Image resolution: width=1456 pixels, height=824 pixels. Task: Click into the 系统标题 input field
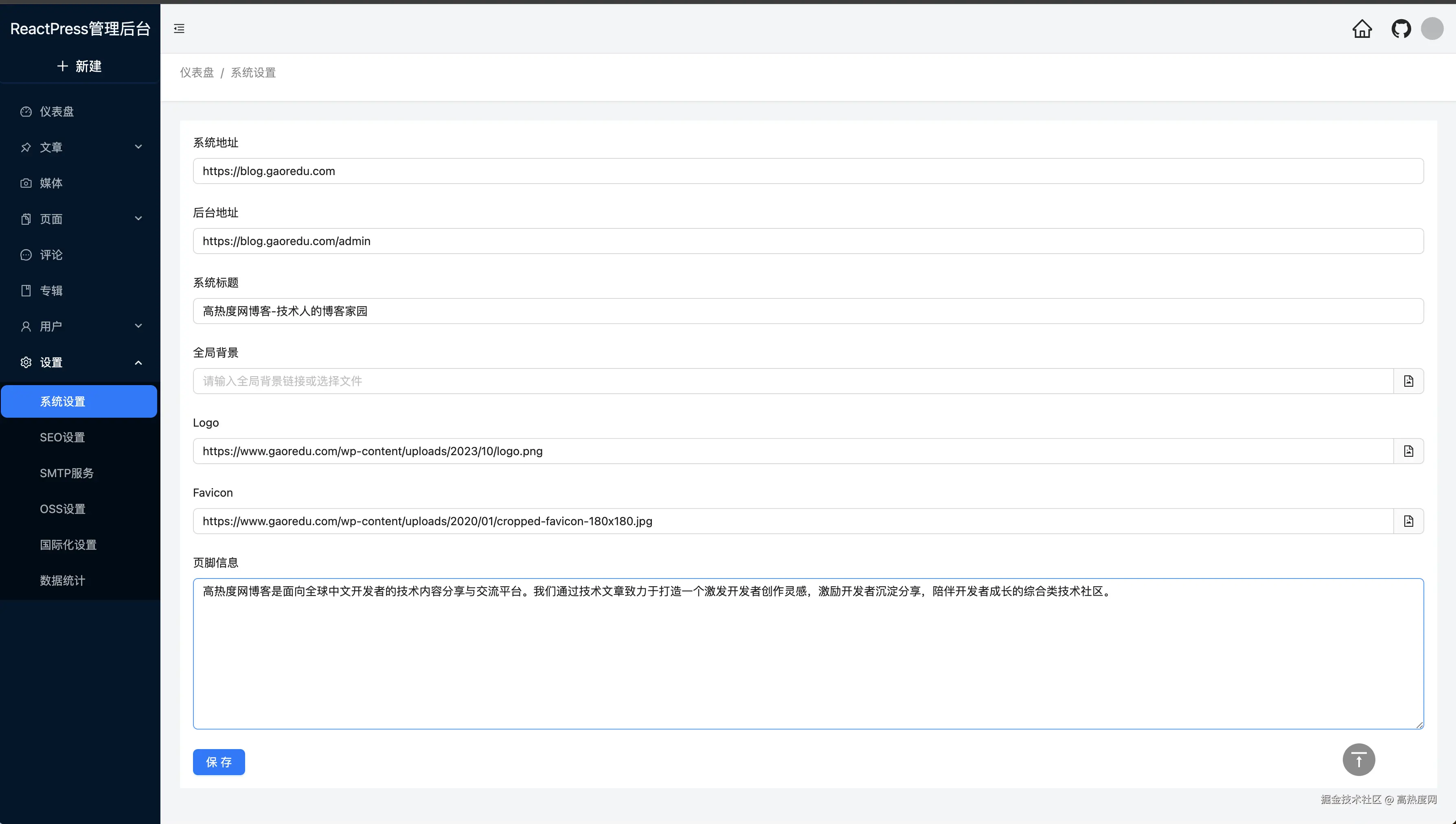[x=807, y=311]
